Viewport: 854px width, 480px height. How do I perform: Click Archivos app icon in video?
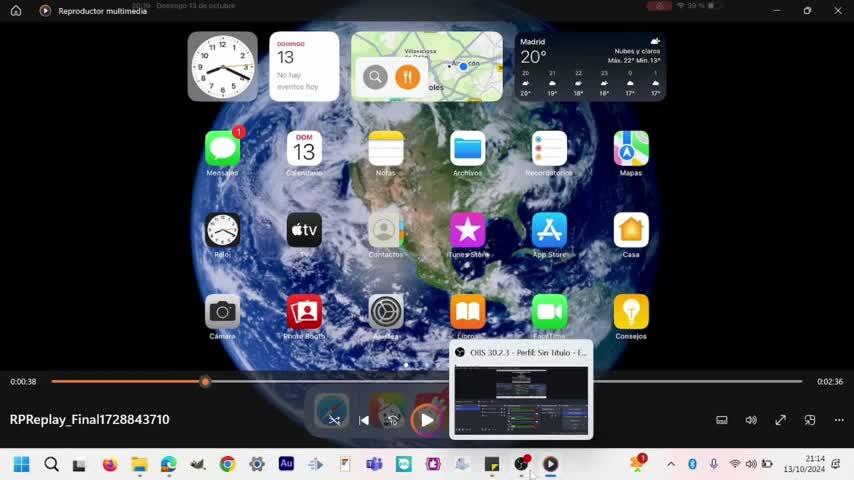467,148
